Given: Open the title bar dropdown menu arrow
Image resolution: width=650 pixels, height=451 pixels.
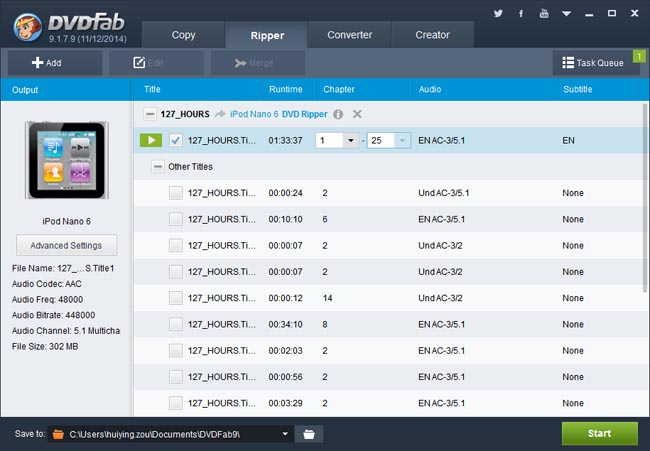Looking at the screenshot, I should coord(566,14).
